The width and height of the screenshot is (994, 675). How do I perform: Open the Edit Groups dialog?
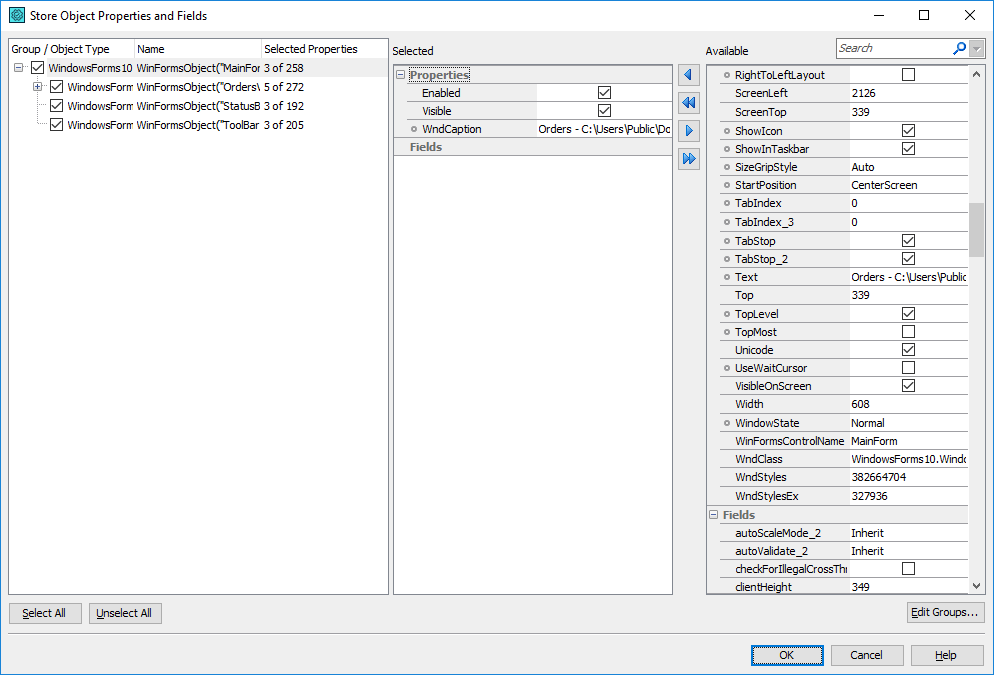pyautogui.click(x=945, y=612)
